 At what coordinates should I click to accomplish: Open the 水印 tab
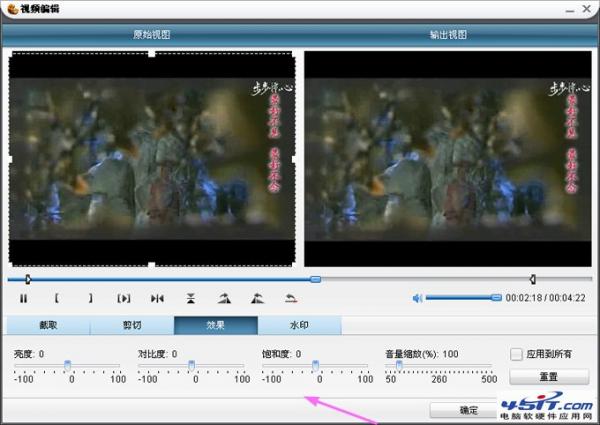[x=300, y=325]
